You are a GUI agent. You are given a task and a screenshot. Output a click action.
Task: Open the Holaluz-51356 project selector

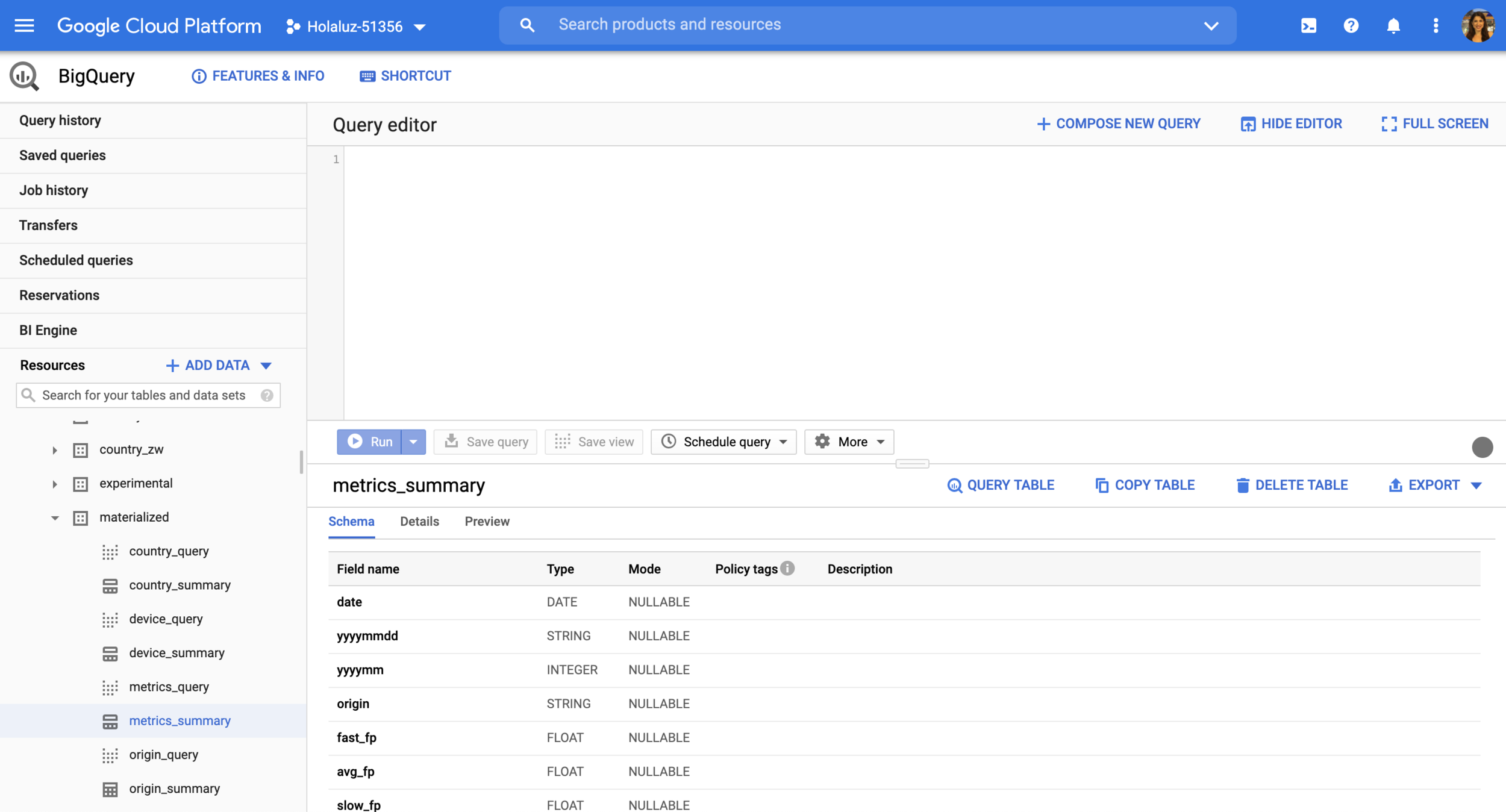(x=357, y=27)
